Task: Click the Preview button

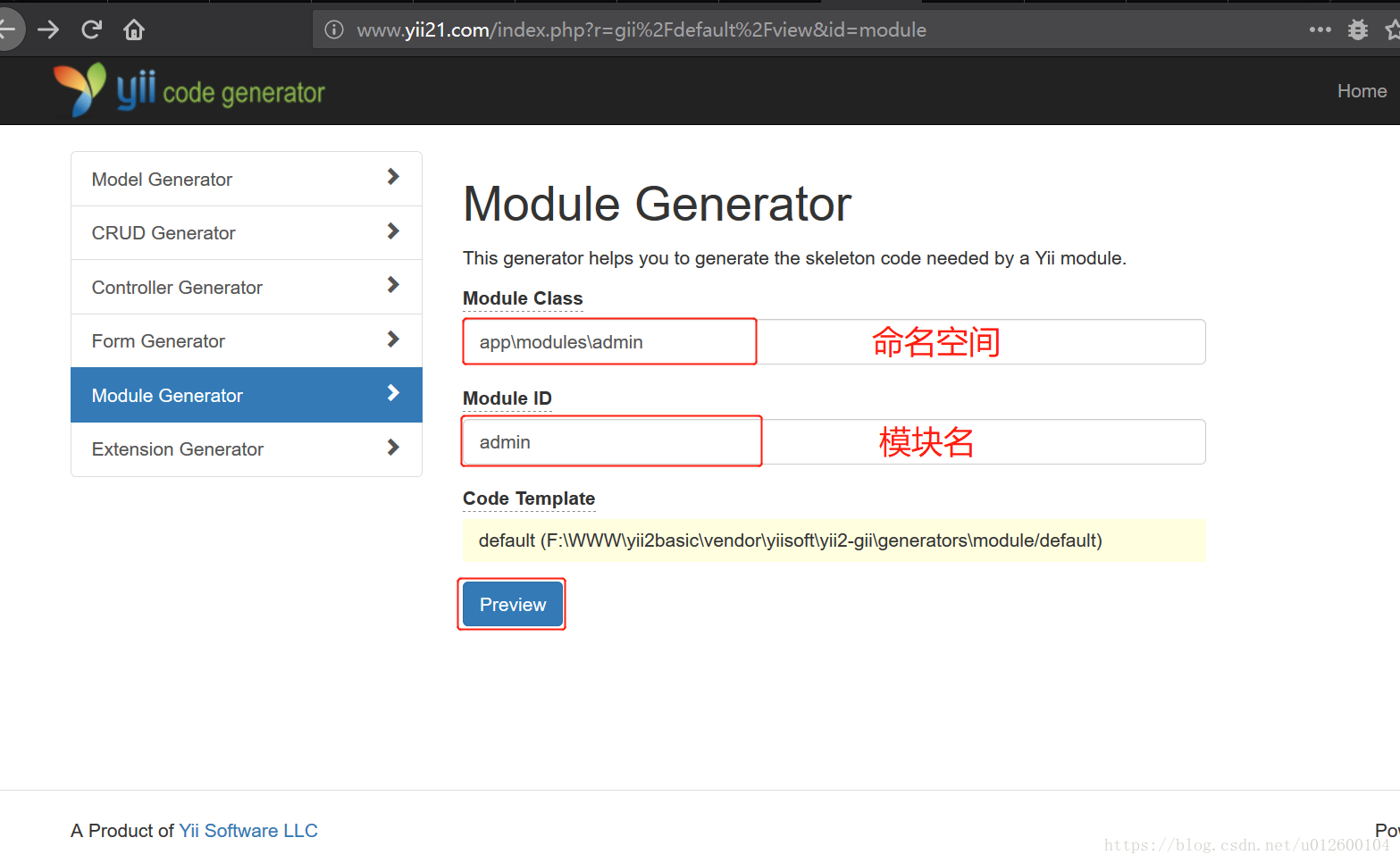Action: 512,605
